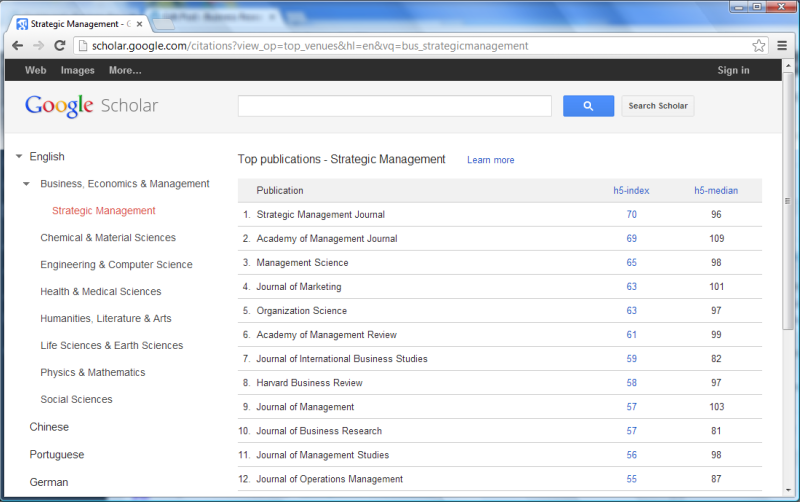Select German language publications

coord(48,482)
